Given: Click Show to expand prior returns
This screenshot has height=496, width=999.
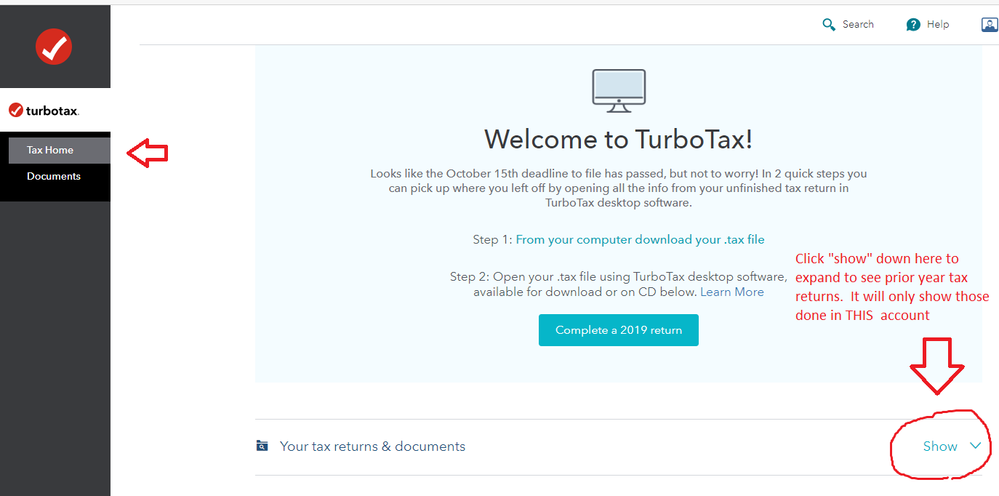Looking at the screenshot, I should pos(939,446).
